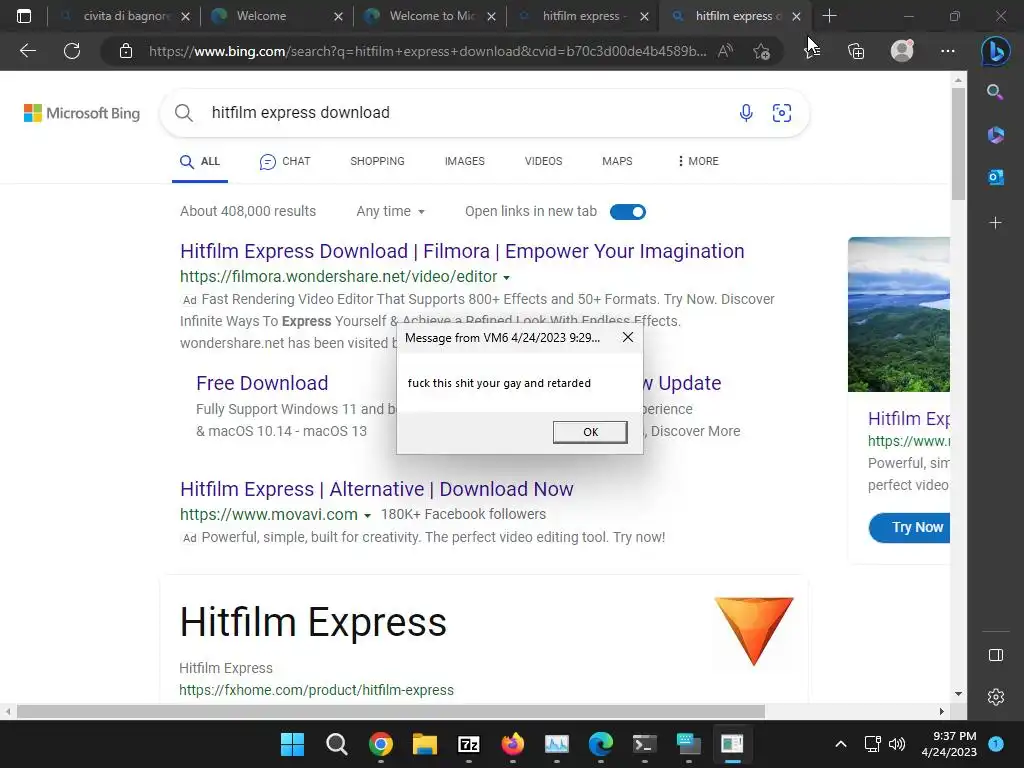Switch to Welcome to Microsoft tab
The width and height of the screenshot is (1024, 768).
point(429,16)
